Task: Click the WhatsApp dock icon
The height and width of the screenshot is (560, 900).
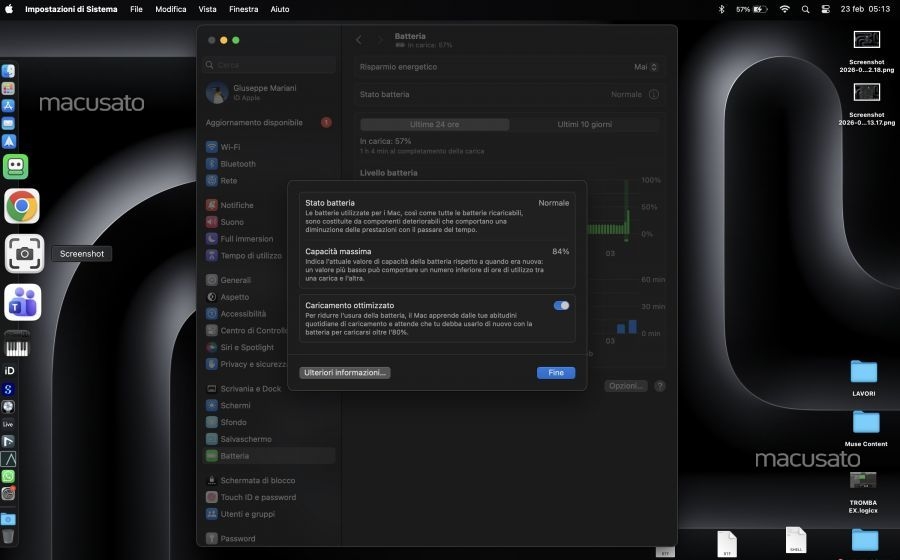Action: [x=8, y=476]
